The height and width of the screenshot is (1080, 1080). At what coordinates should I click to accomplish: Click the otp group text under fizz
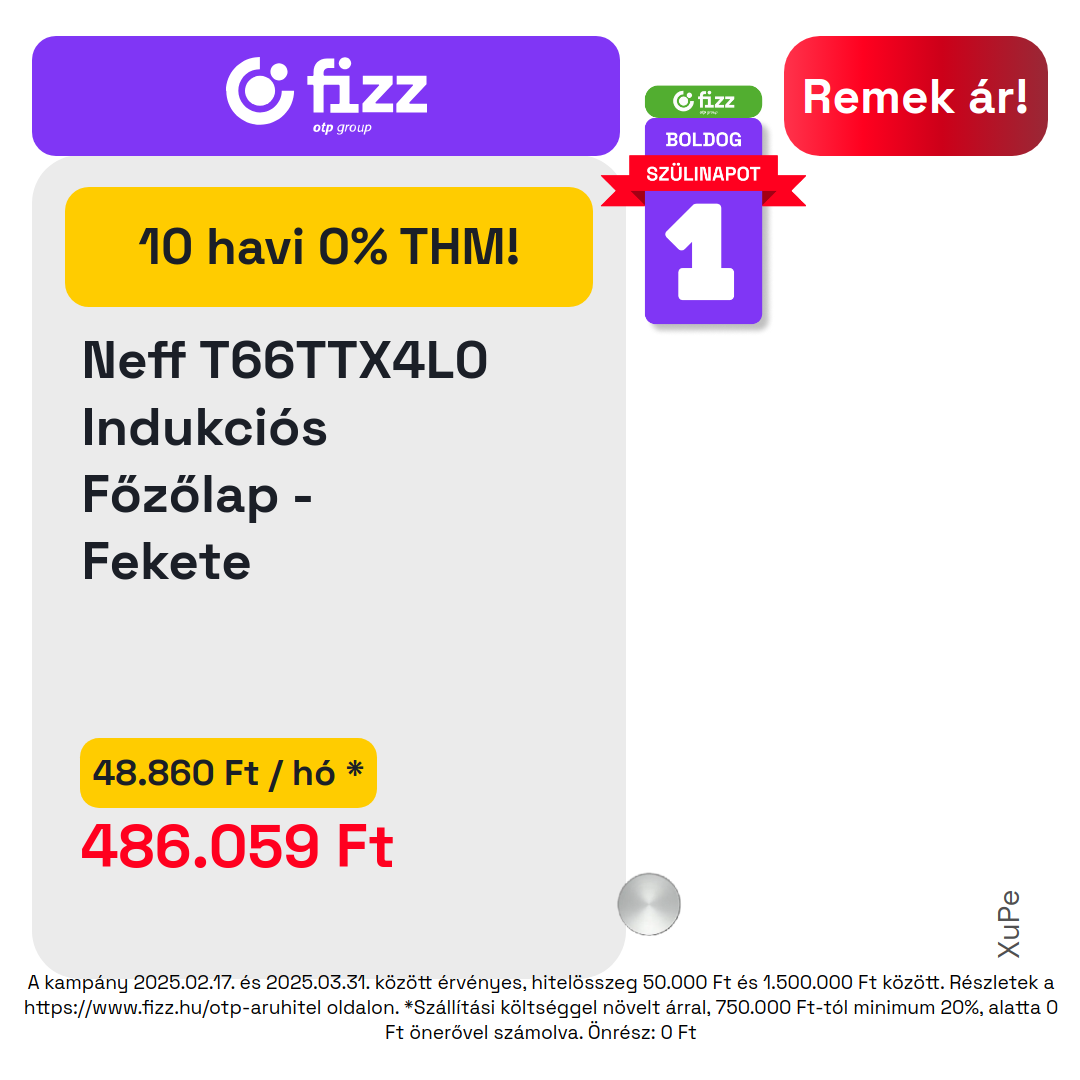coord(342,128)
